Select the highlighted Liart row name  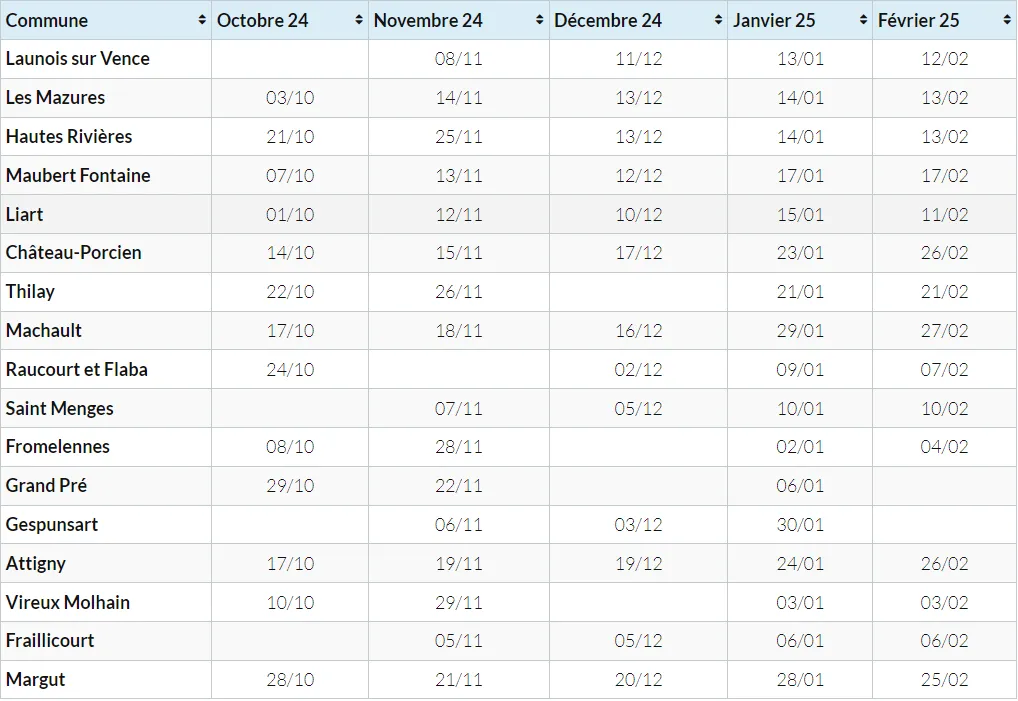point(25,215)
